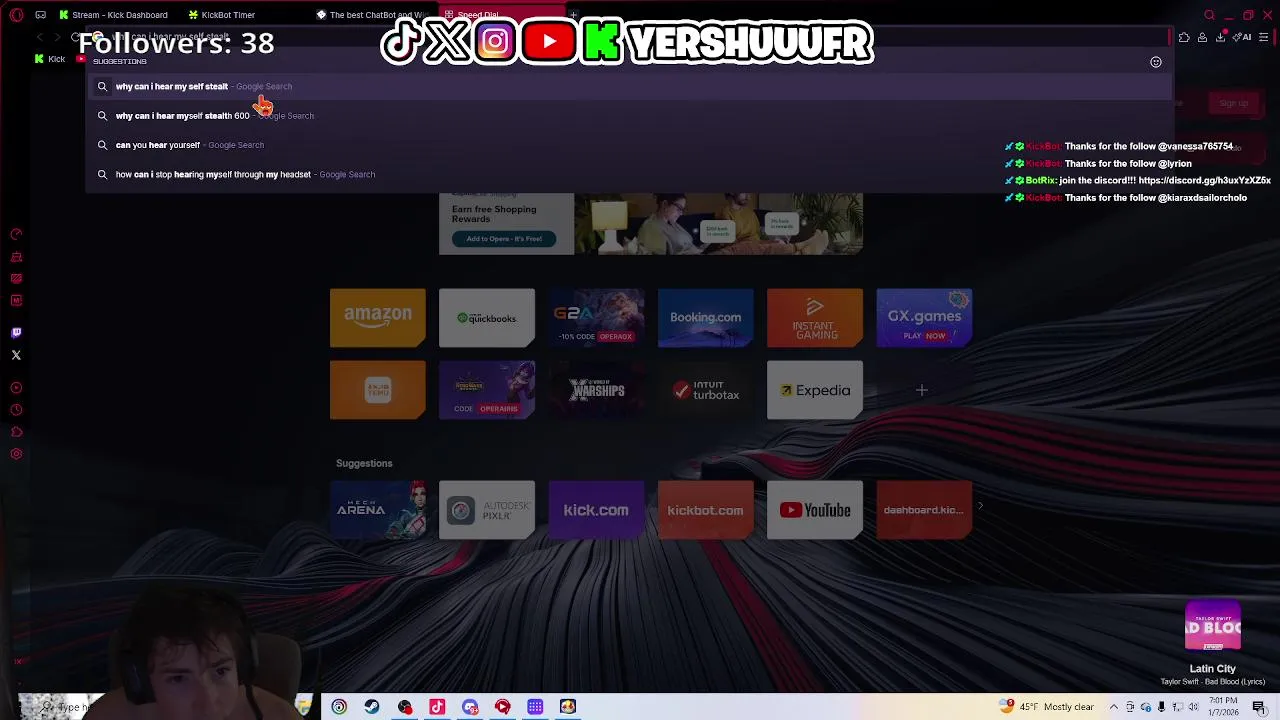1280x720 pixels.
Task: Open the Mech Arena suggestion tile
Action: (377, 510)
